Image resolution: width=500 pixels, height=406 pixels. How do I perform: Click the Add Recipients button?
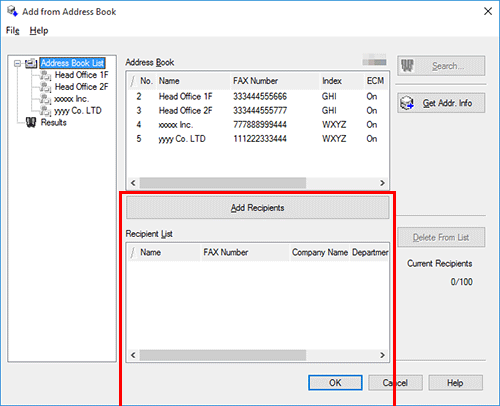[x=257, y=208]
